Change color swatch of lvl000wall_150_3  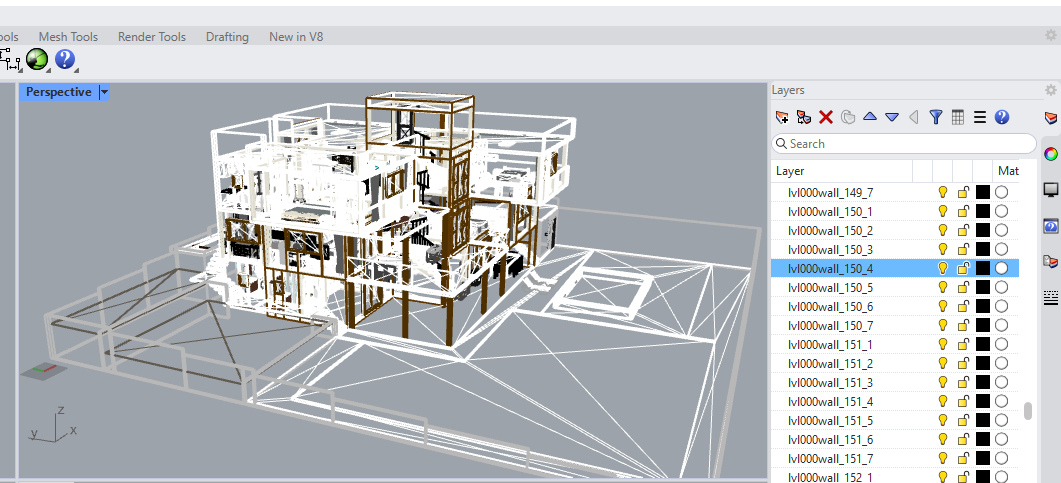[983, 250]
